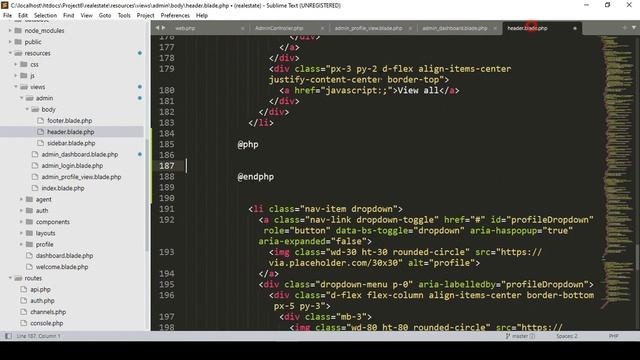Image resolution: width=640 pixels, height=360 pixels.
Task: Open the Goto menu
Action: [105, 16]
